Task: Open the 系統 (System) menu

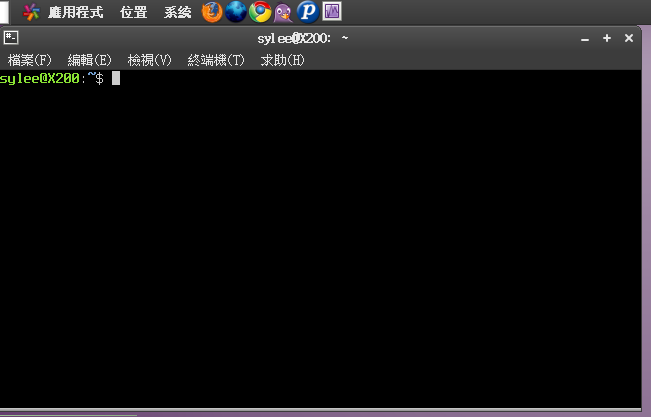Action: pos(178,12)
